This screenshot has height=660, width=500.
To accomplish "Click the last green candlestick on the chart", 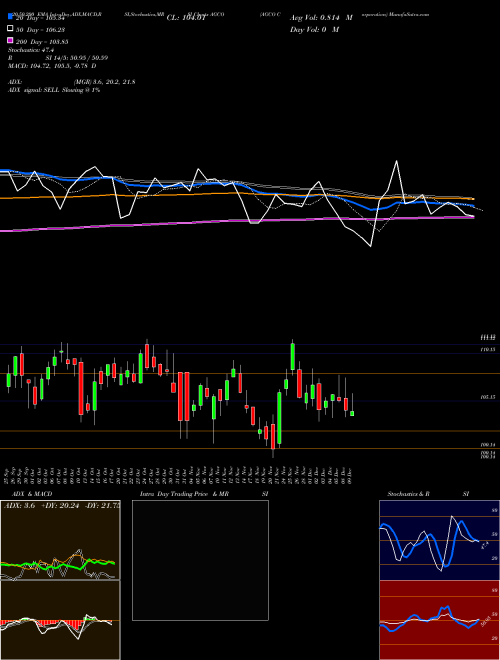I will tap(352, 414).
